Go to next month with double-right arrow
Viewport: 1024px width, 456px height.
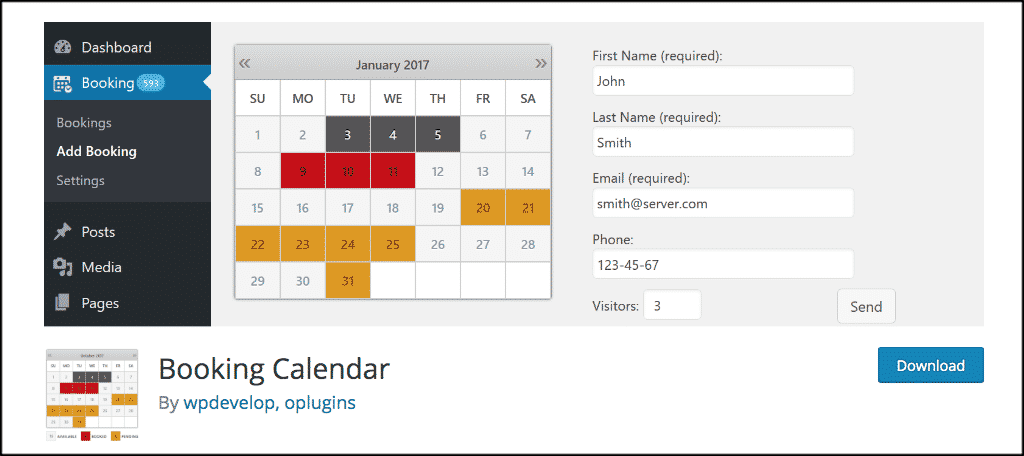pos(541,64)
